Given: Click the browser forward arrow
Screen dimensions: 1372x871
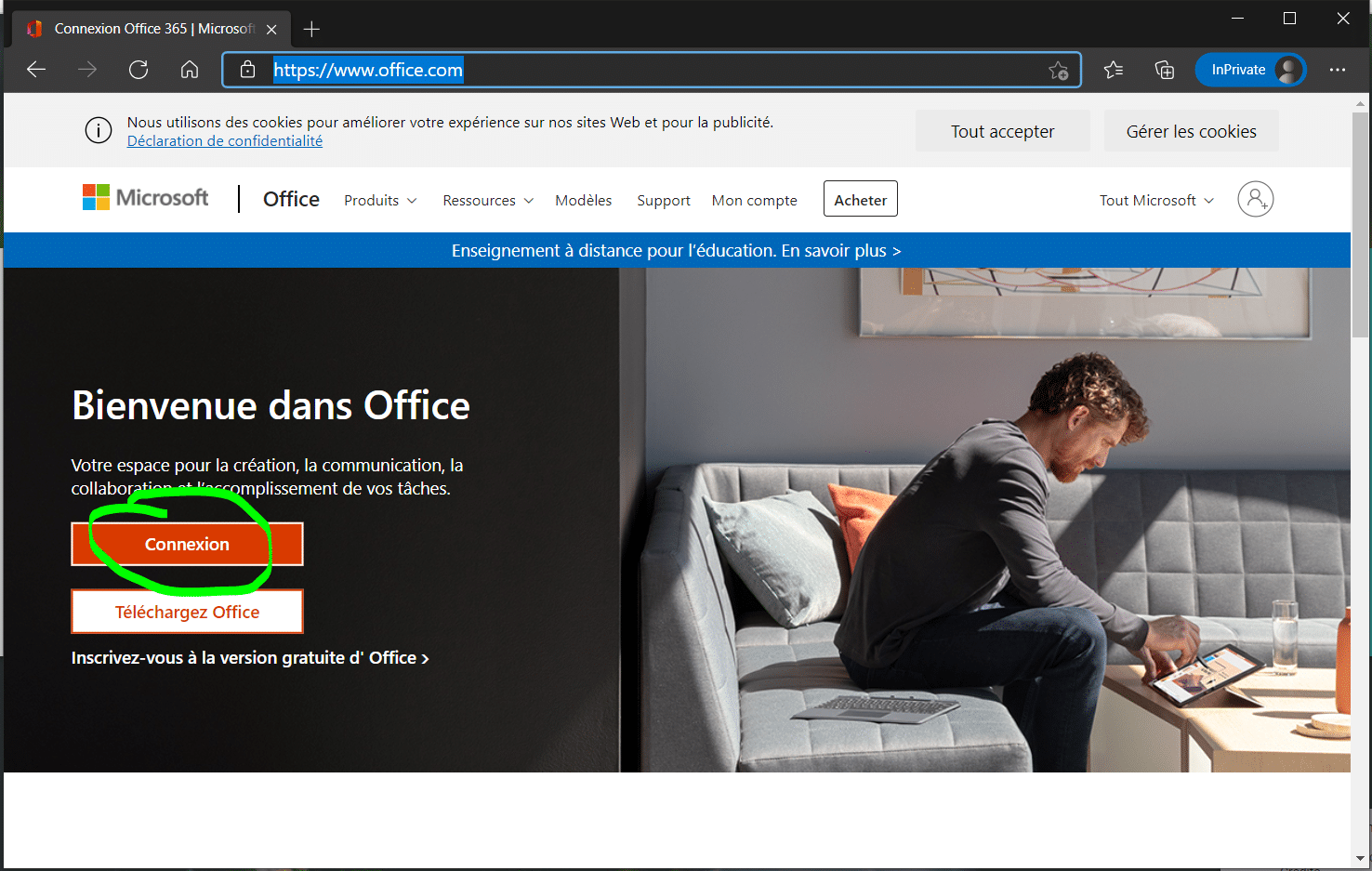Looking at the screenshot, I should point(87,70).
